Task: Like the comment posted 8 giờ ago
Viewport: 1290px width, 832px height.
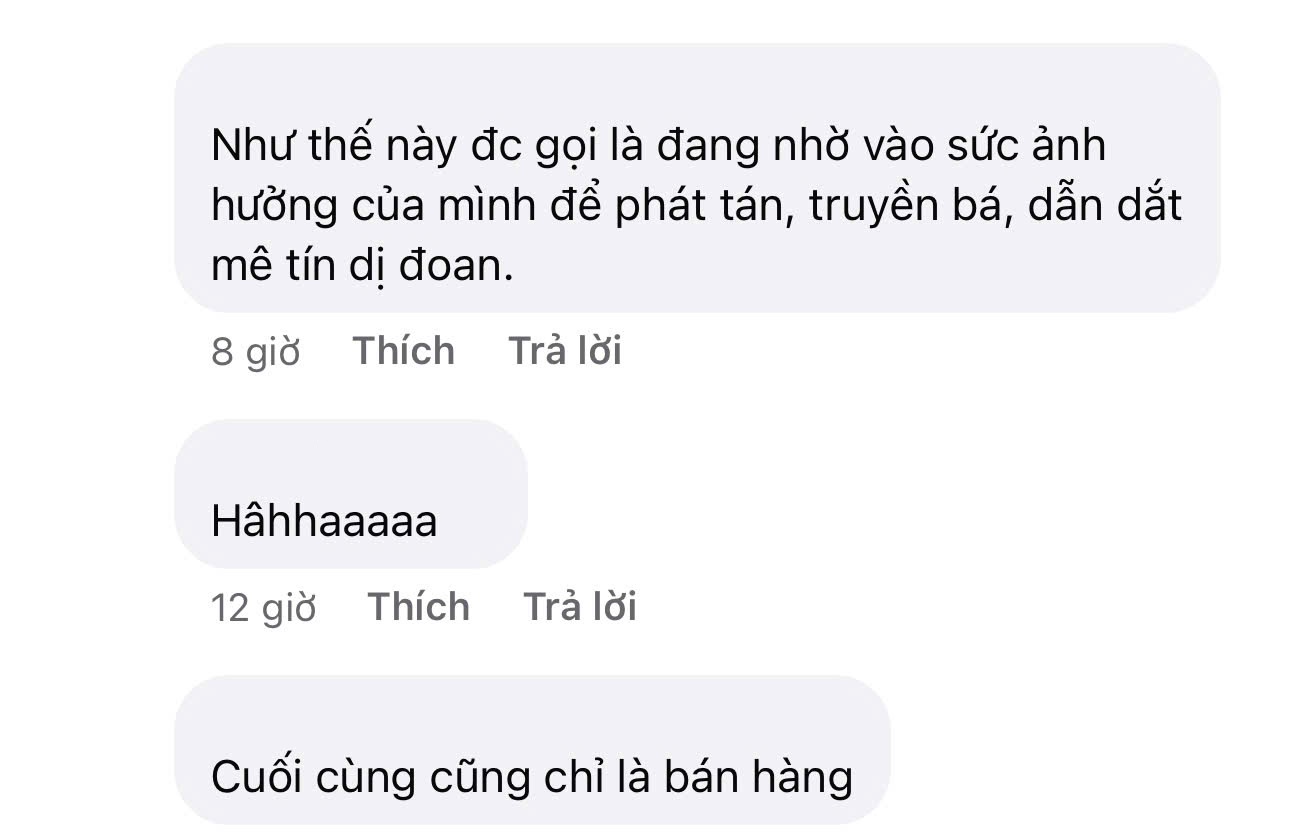Action: pyautogui.click(x=403, y=351)
